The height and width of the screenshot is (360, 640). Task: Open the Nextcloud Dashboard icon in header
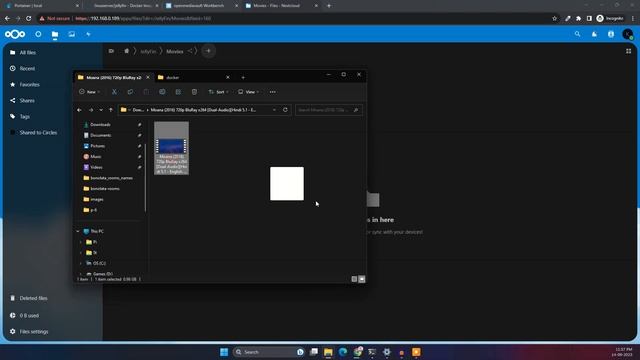(x=38, y=34)
